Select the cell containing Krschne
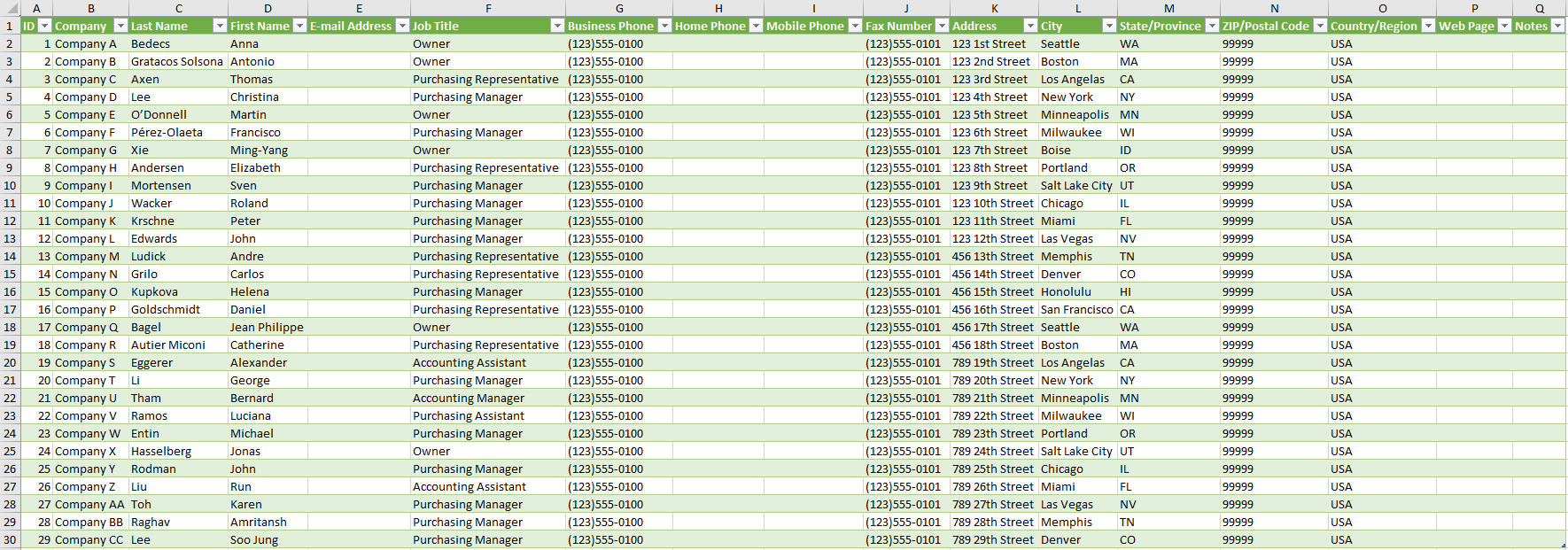 pos(179,221)
